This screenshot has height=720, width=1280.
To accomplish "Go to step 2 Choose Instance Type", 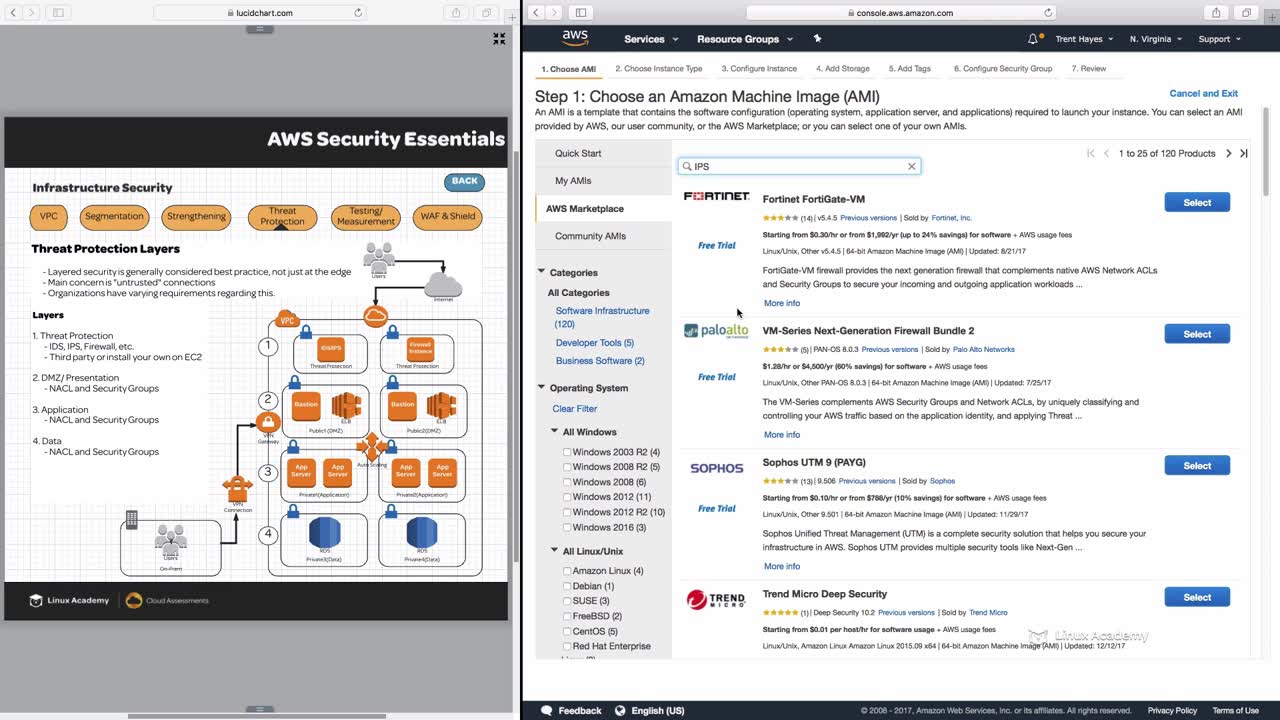I will click(x=659, y=69).
